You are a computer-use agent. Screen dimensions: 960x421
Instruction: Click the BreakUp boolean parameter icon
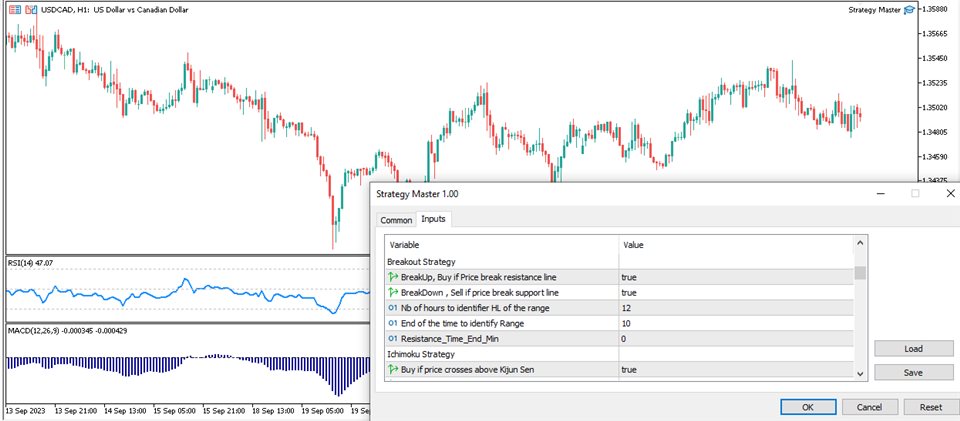pyautogui.click(x=393, y=277)
